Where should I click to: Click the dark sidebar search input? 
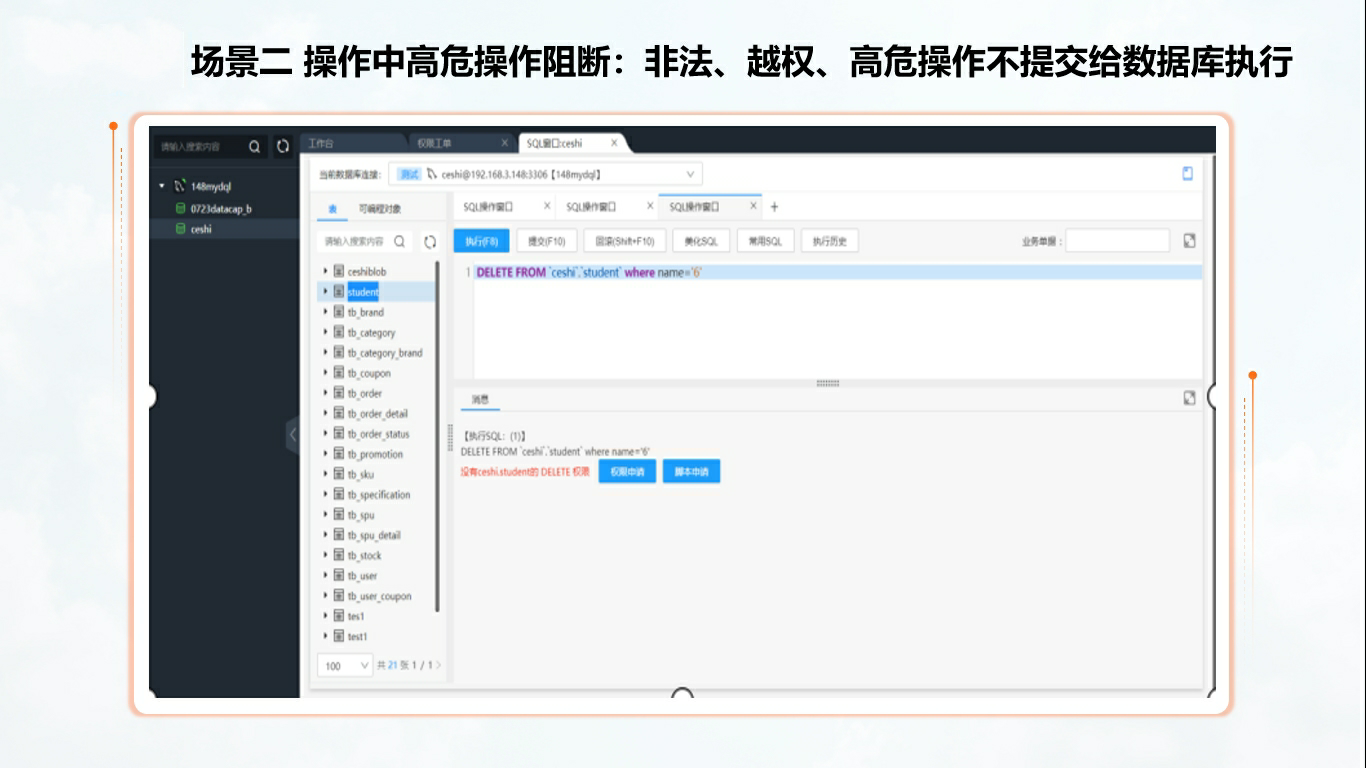click(x=200, y=146)
